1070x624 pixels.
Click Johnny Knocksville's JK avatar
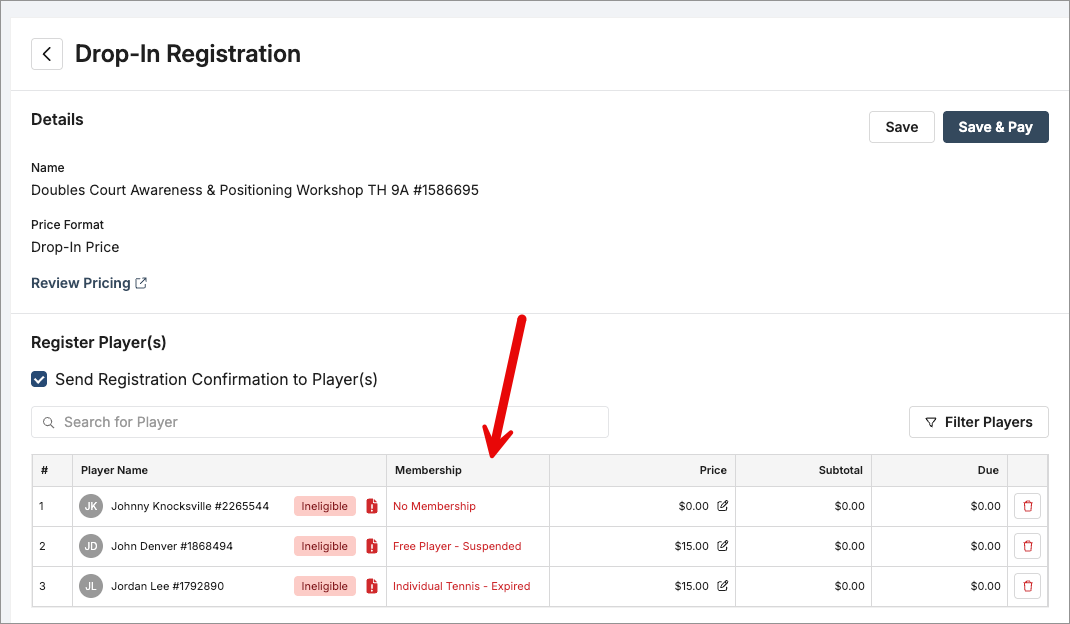pos(91,506)
